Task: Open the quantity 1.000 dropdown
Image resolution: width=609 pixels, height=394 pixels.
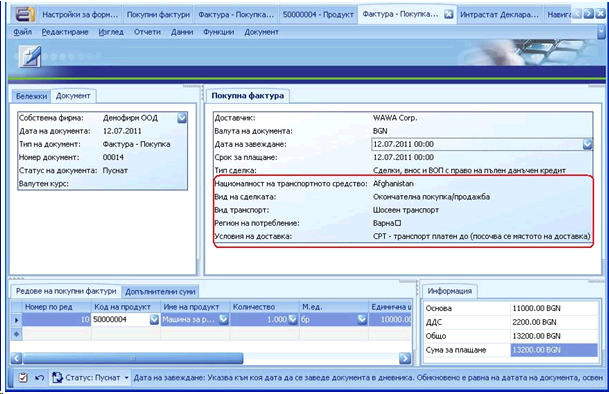Action: tap(292, 319)
